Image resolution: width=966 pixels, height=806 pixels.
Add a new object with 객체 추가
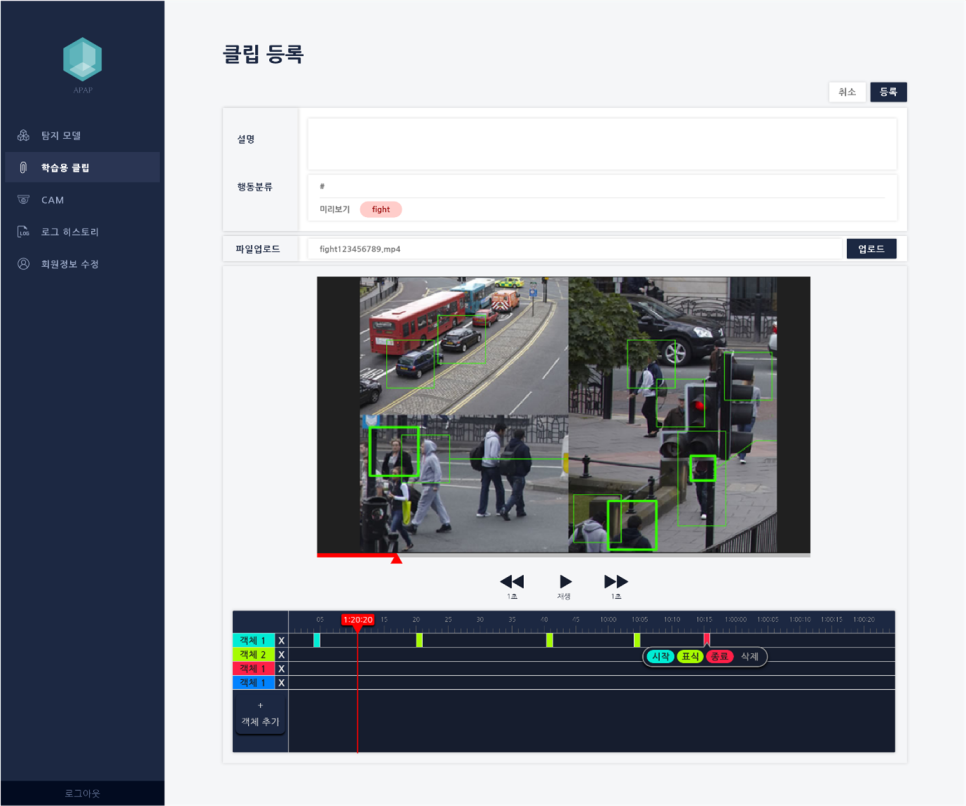click(x=260, y=715)
